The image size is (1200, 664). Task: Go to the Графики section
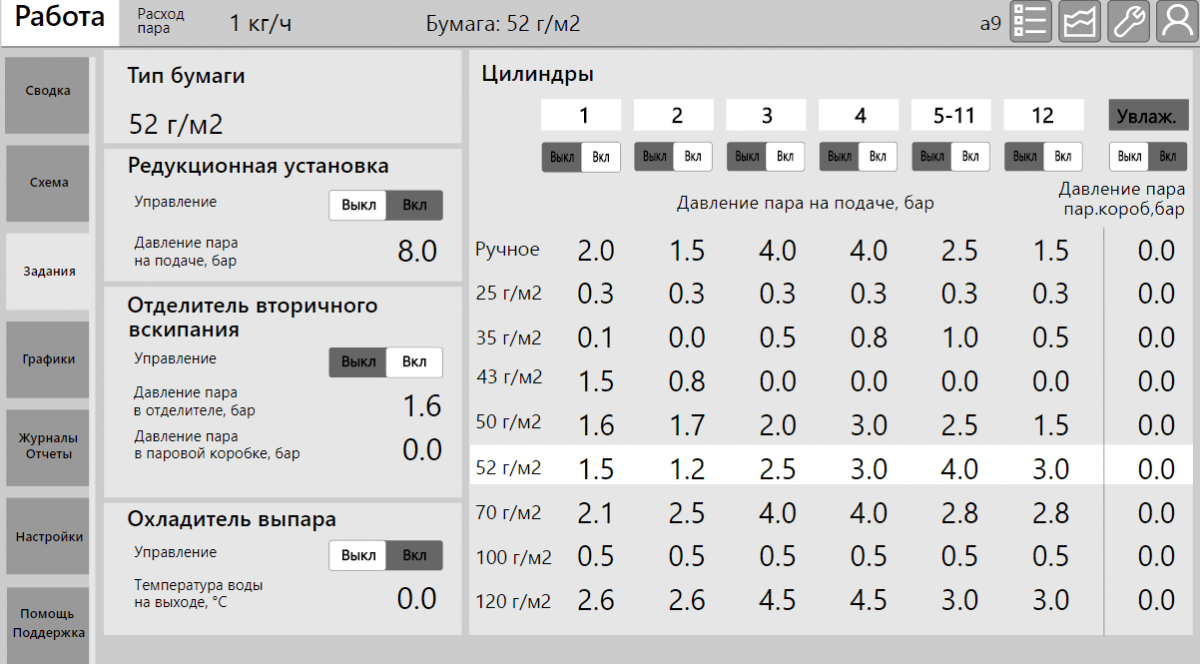point(47,359)
